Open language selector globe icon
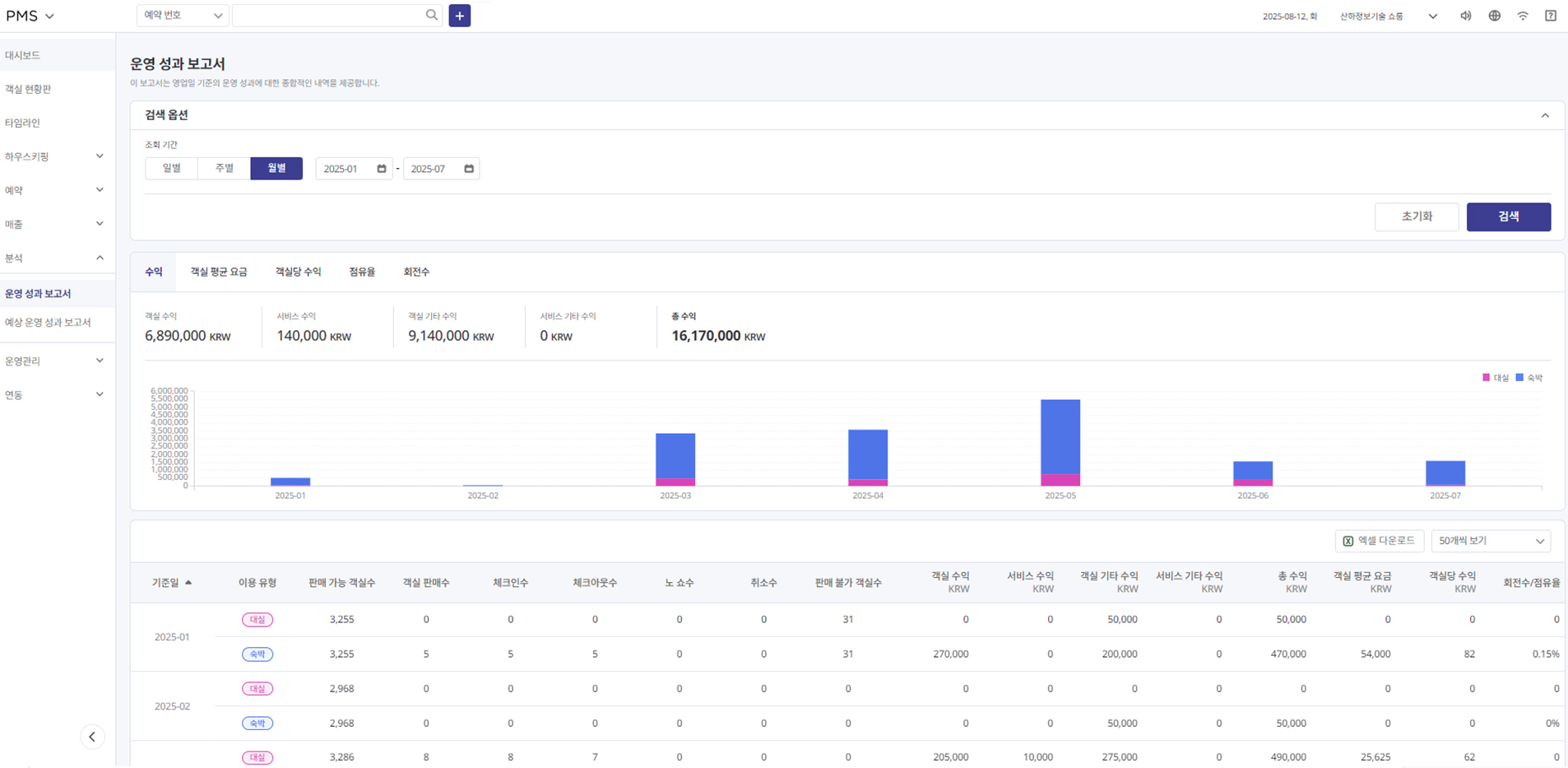1568x768 pixels. click(1495, 16)
